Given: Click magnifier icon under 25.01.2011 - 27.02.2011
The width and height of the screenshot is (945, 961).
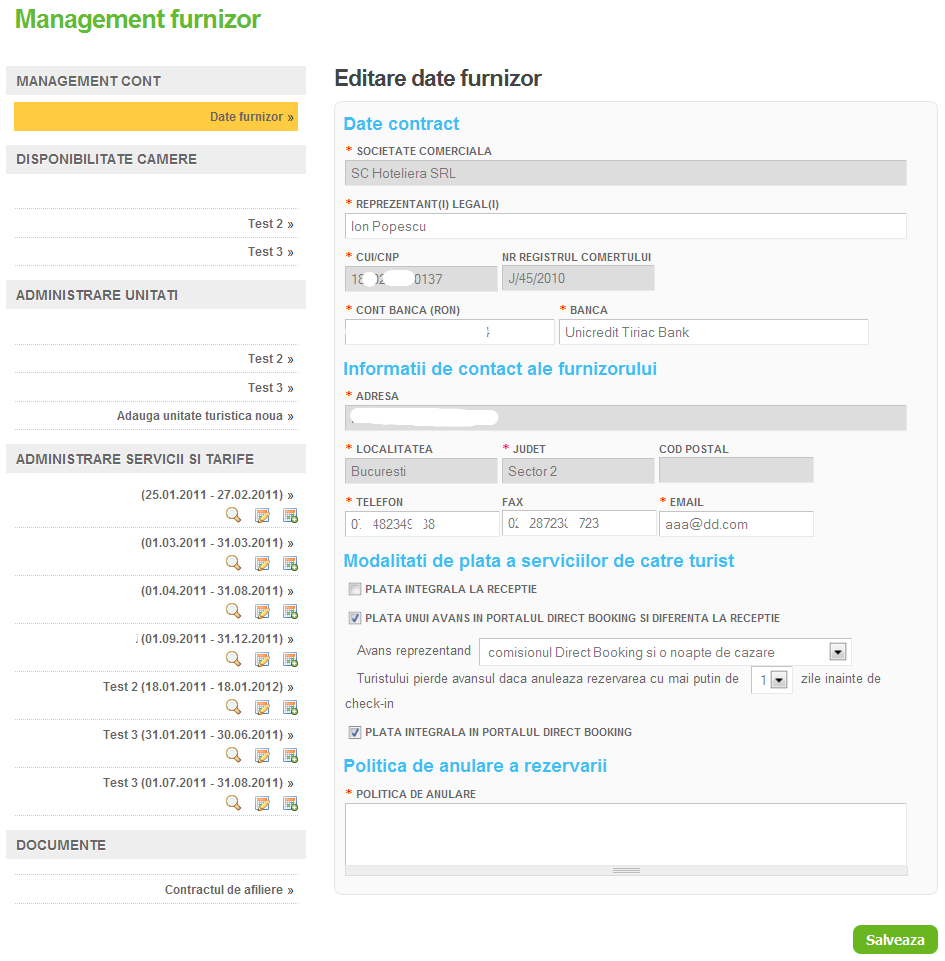Looking at the screenshot, I should 233,515.
